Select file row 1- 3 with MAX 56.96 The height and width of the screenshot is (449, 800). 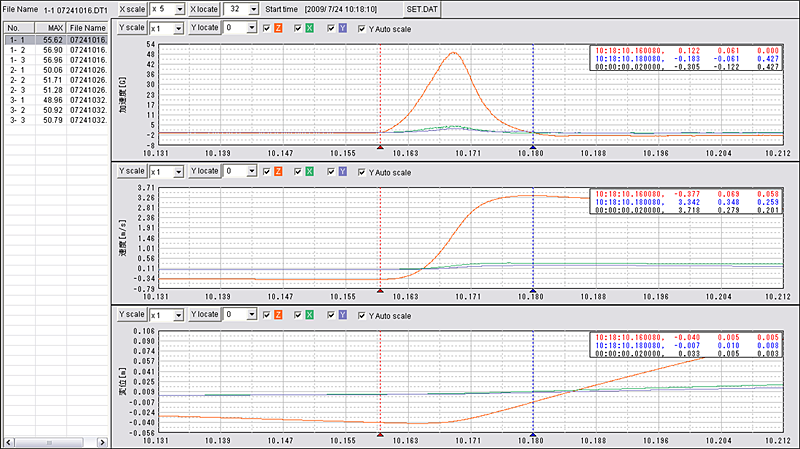[57, 60]
